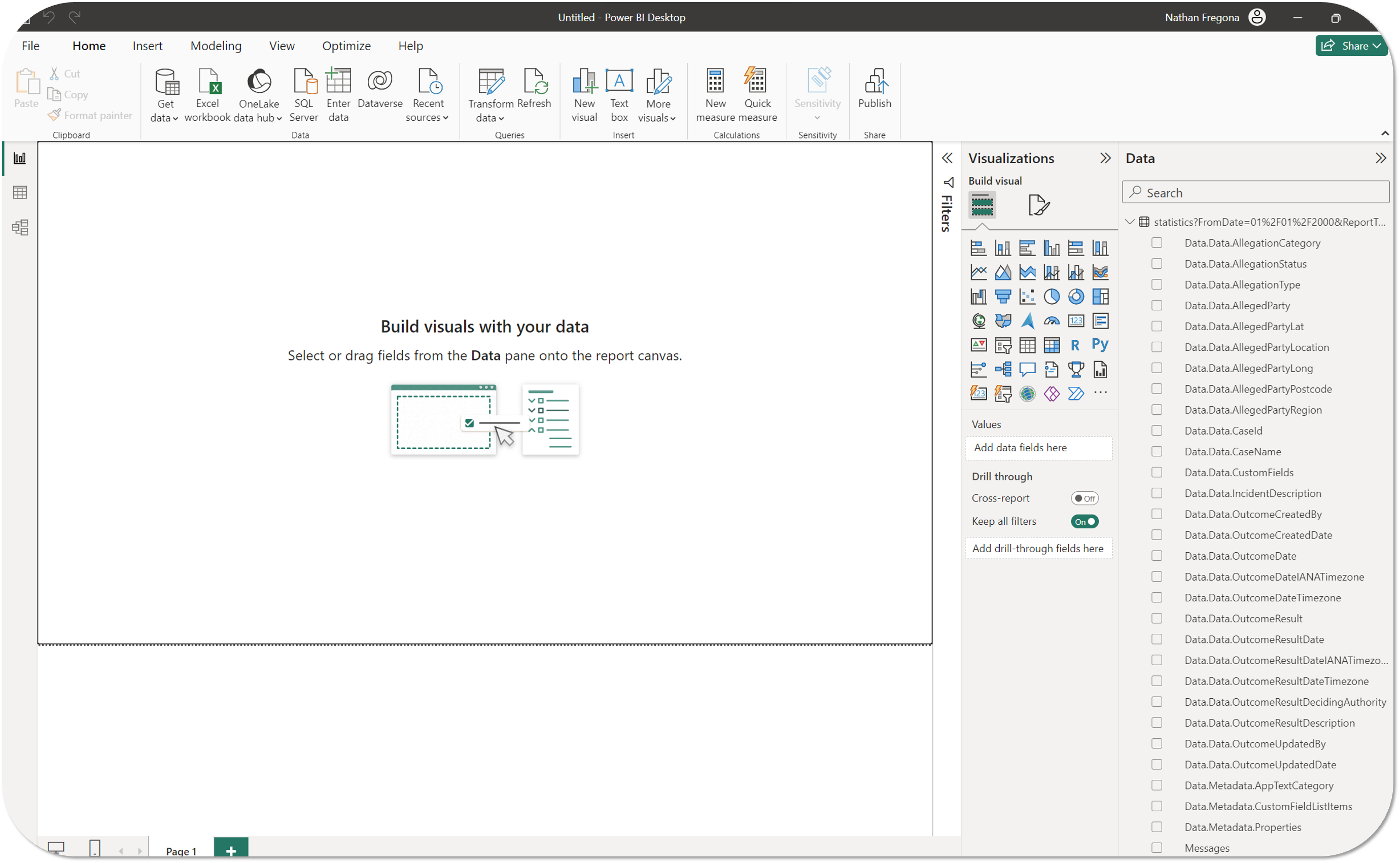Check the Data.Data.CaseName field checkbox

pos(1157,451)
